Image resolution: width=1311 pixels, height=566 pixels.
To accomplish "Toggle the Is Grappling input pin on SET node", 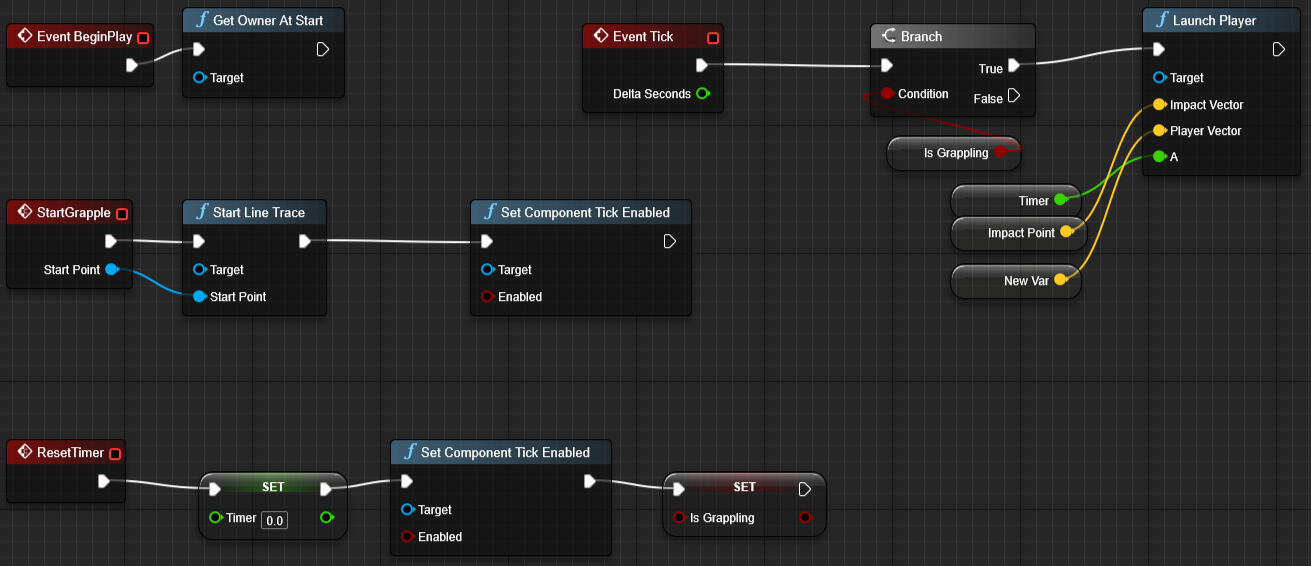I will 679,518.
